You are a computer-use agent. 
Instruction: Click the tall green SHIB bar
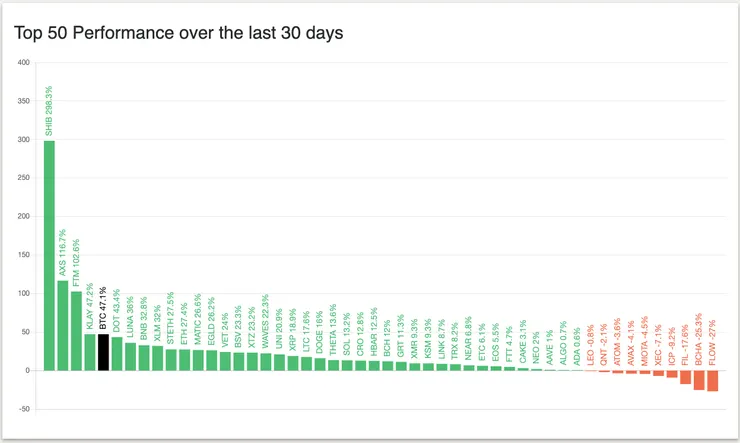[x=49, y=255]
